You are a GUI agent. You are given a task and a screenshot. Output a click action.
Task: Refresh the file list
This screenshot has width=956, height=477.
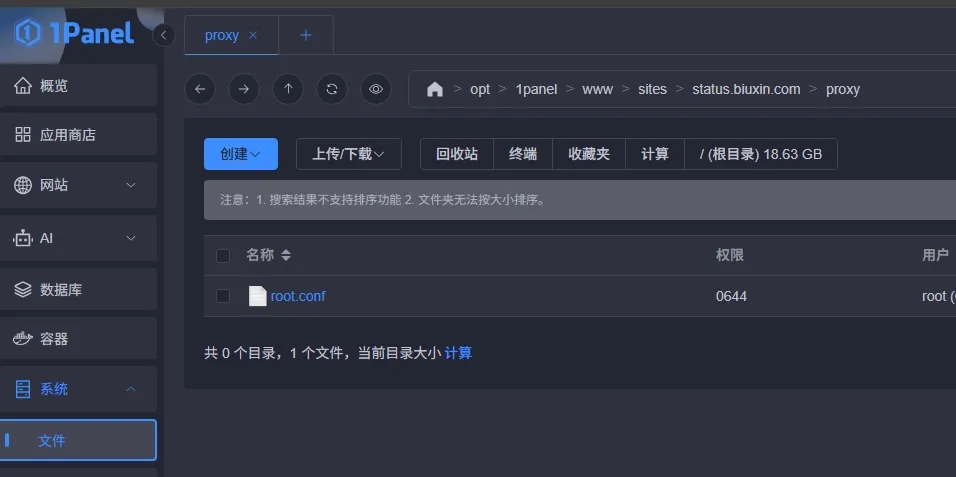pos(332,89)
